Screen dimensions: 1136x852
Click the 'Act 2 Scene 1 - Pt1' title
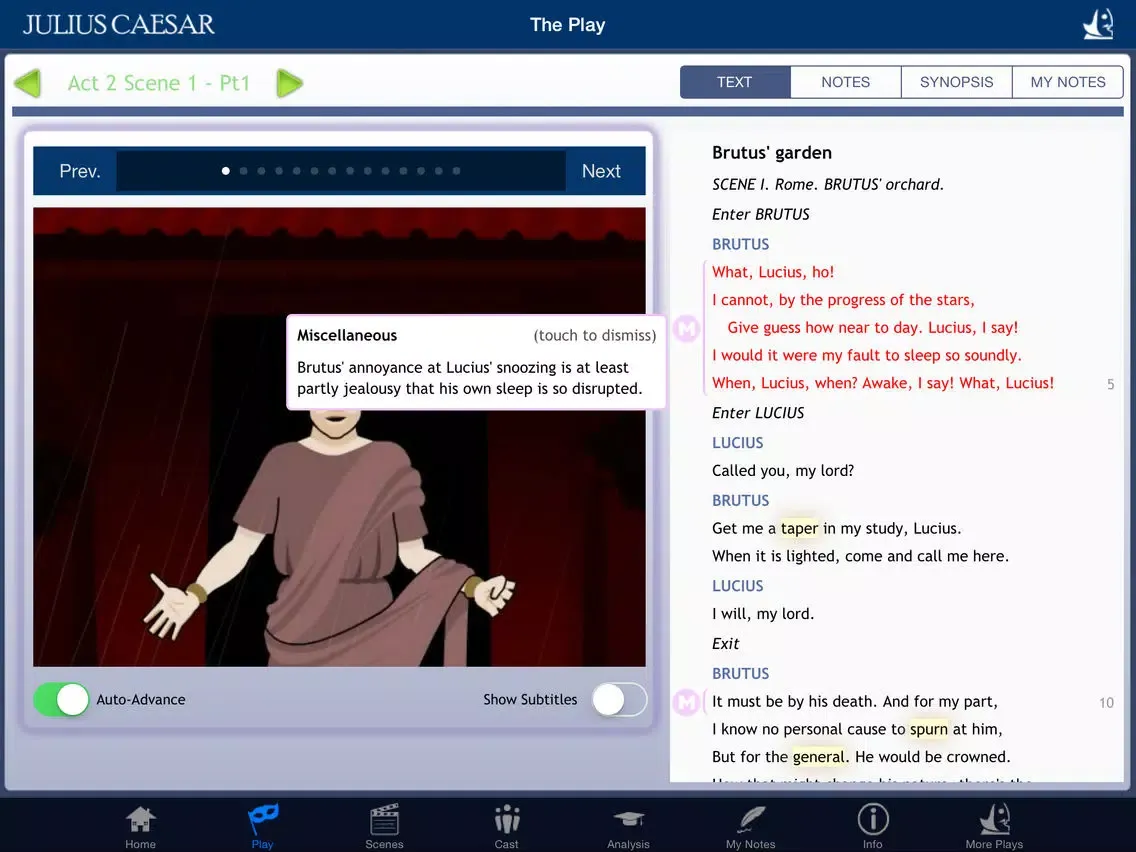coord(159,83)
